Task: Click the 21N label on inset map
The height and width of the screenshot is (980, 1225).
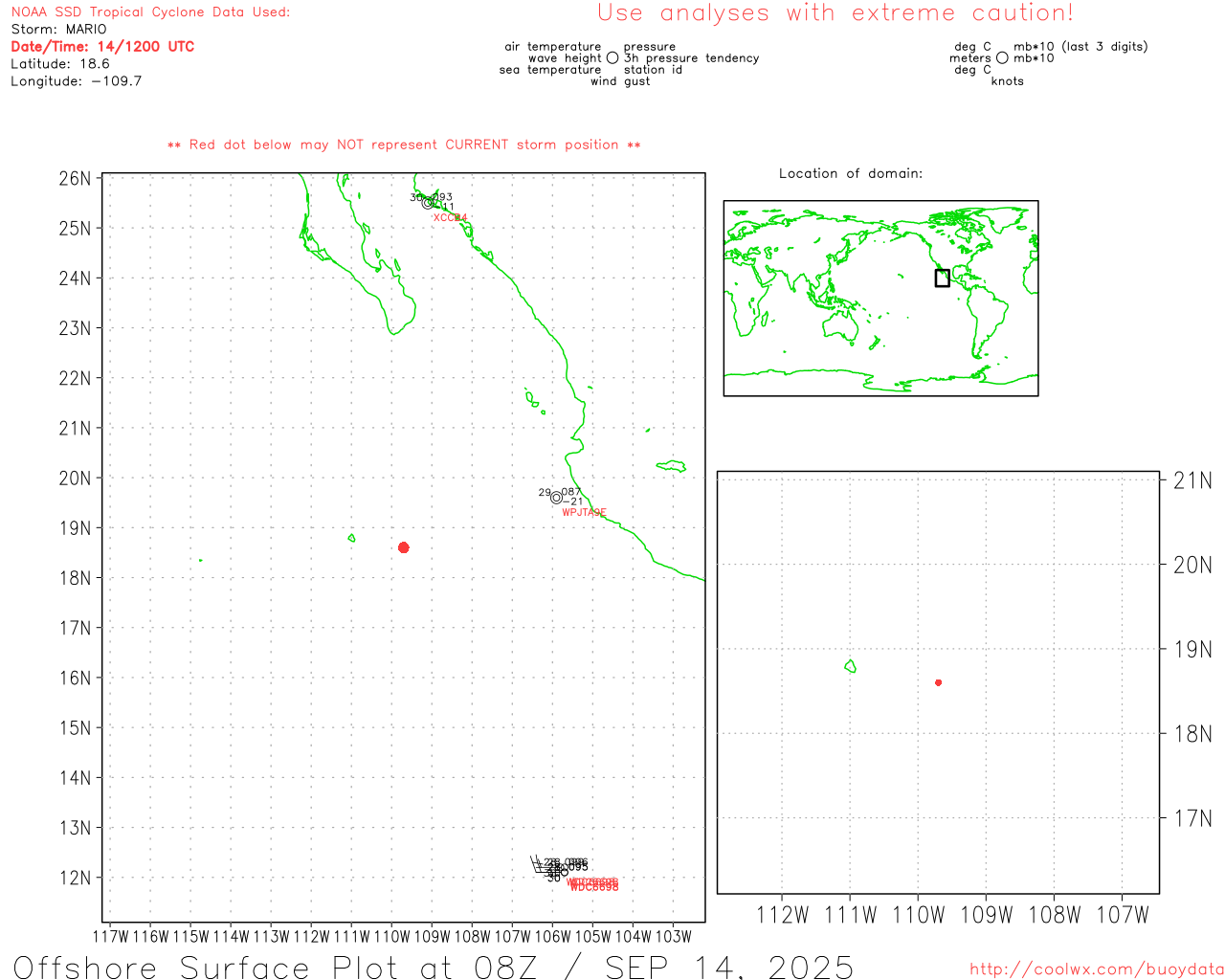Action: pos(1192,481)
